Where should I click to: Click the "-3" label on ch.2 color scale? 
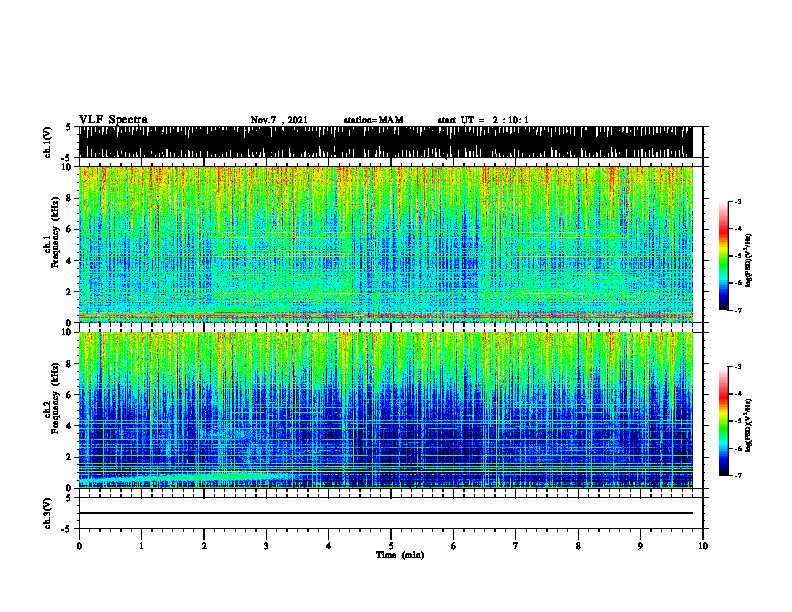point(737,367)
